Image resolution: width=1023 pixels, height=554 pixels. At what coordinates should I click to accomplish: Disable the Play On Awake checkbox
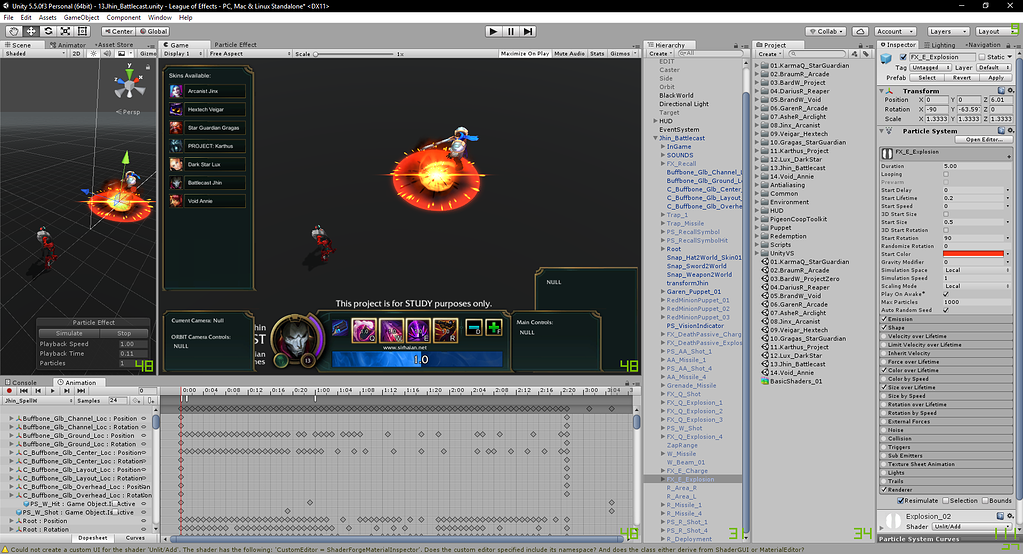point(946,294)
